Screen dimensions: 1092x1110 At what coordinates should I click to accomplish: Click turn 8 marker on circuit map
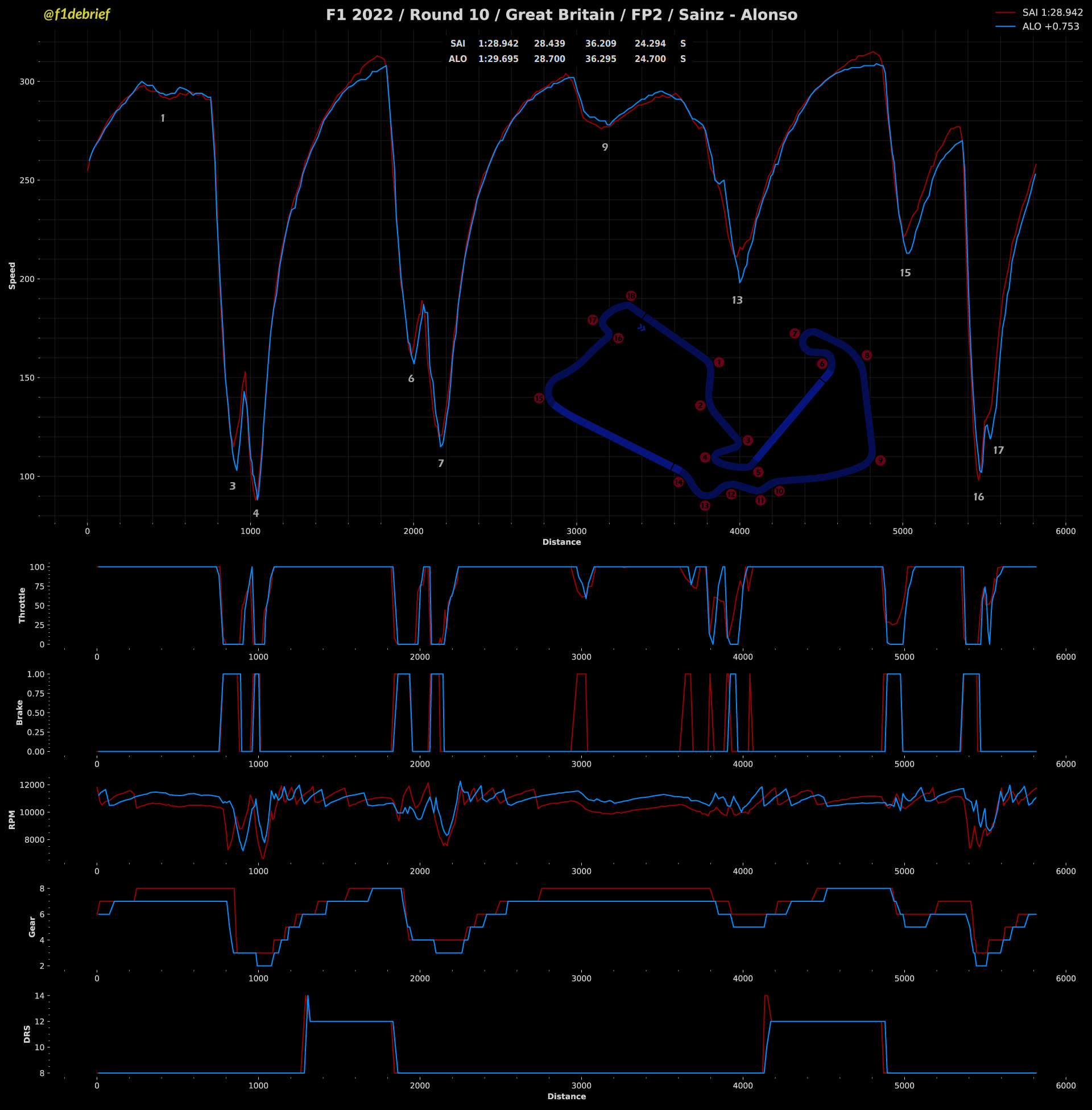[x=867, y=355]
